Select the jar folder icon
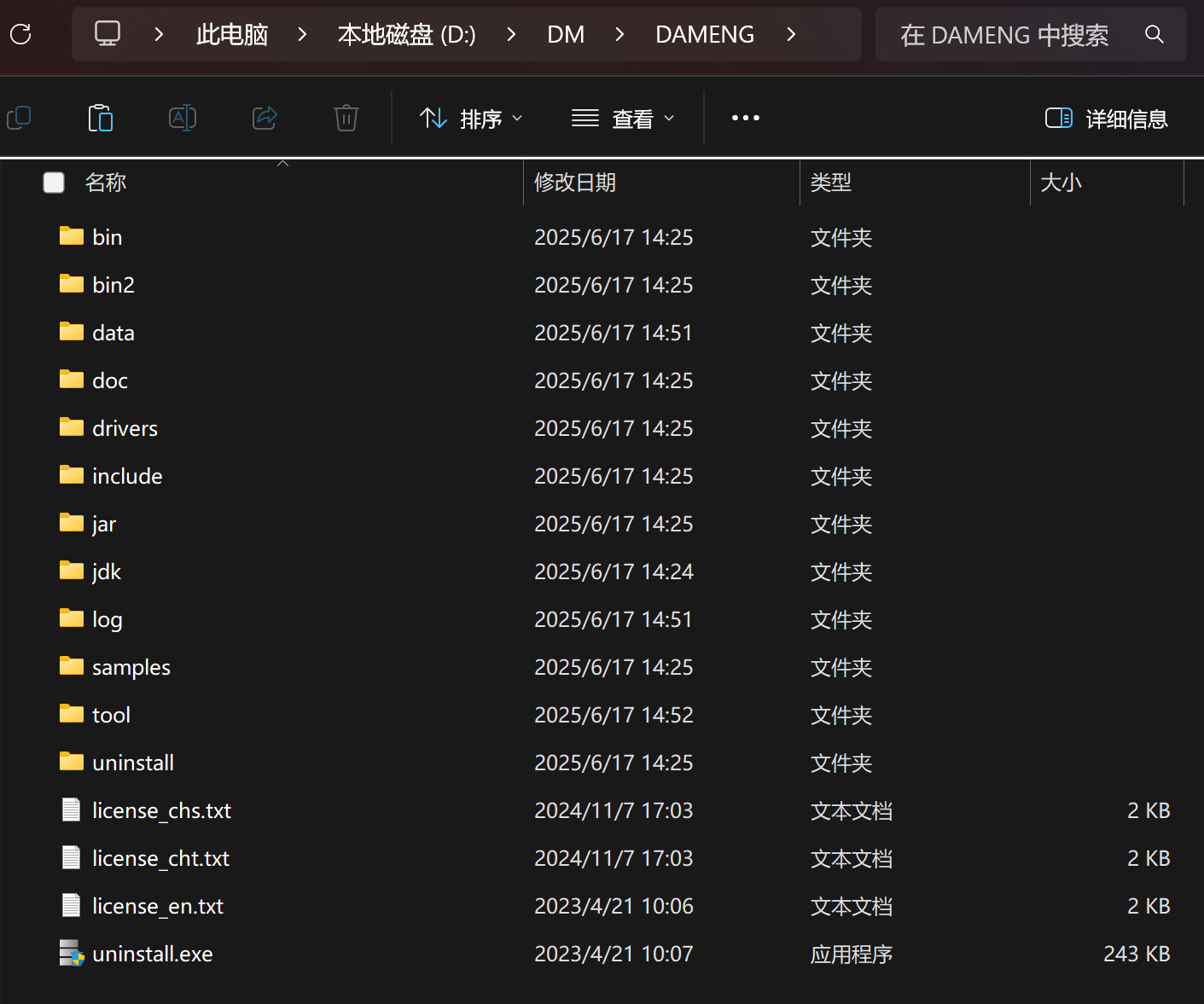Screen dimensions: 1204x1004 [72, 523]
